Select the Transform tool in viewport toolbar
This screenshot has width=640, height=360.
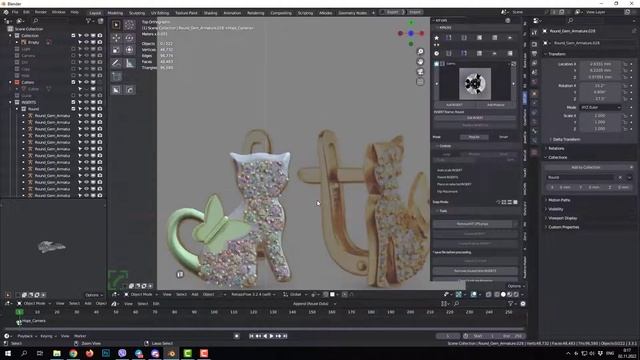(x=130, y=50)
